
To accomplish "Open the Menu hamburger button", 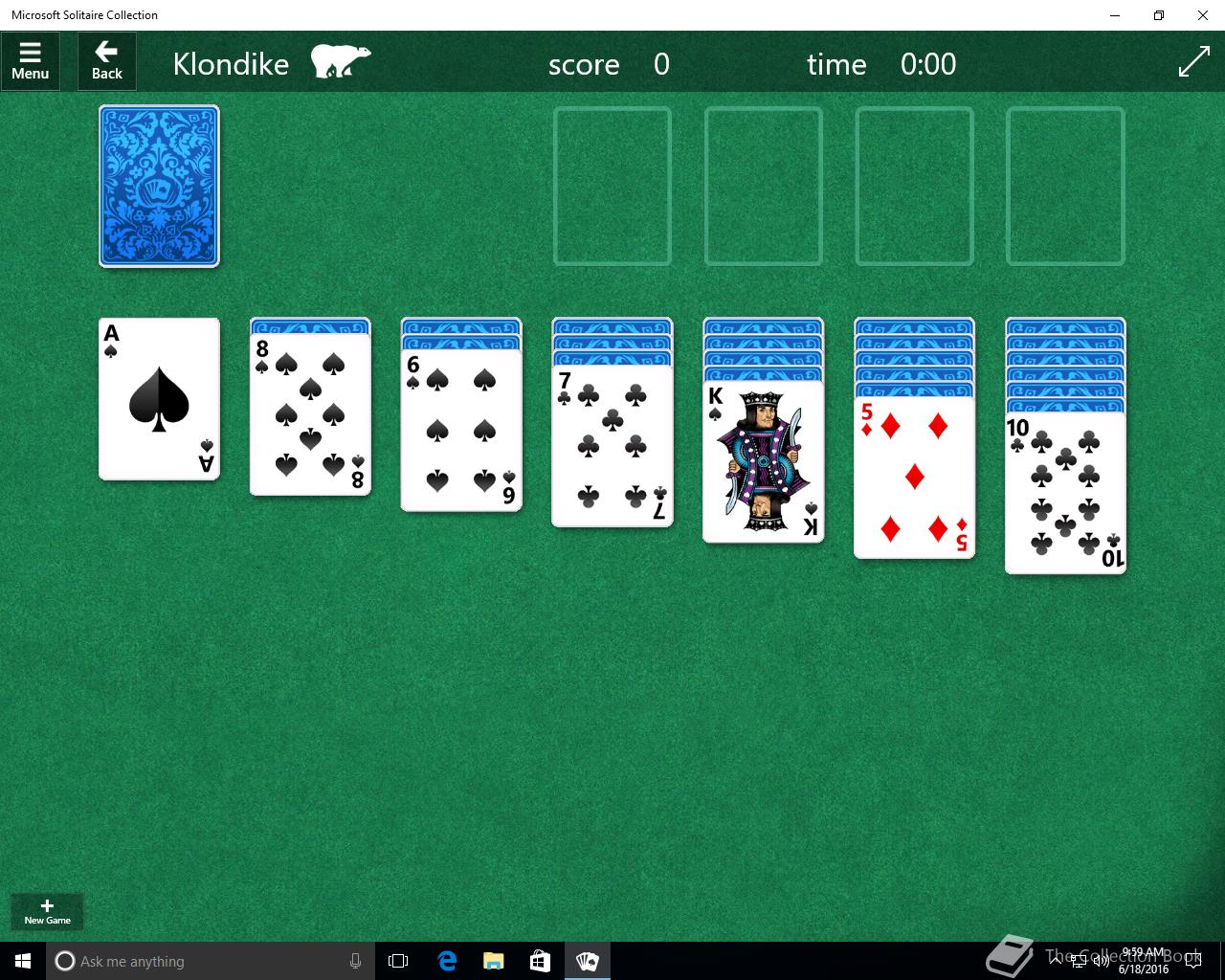I will (x=31, y=62).
